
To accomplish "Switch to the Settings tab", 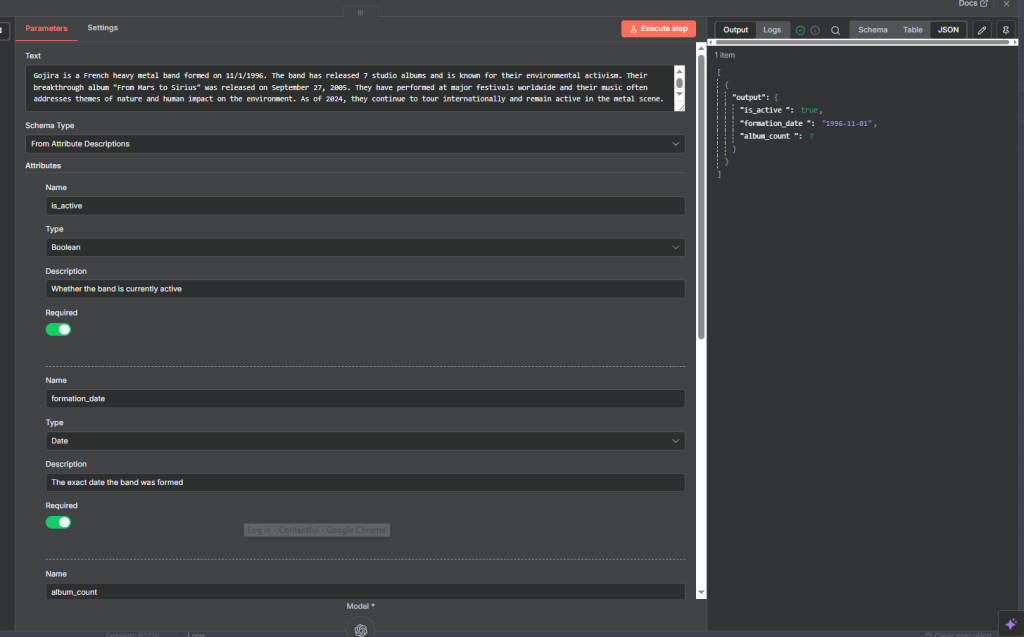I will [x=102, y=28].
